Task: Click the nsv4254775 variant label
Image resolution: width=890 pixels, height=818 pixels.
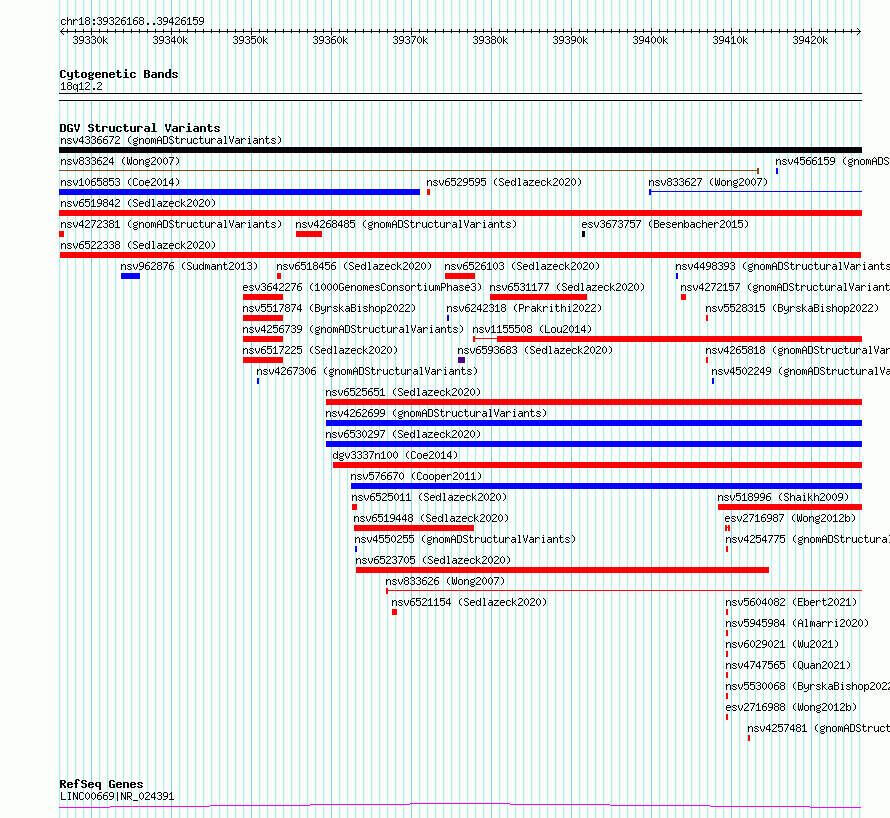Action: point(808,539)
